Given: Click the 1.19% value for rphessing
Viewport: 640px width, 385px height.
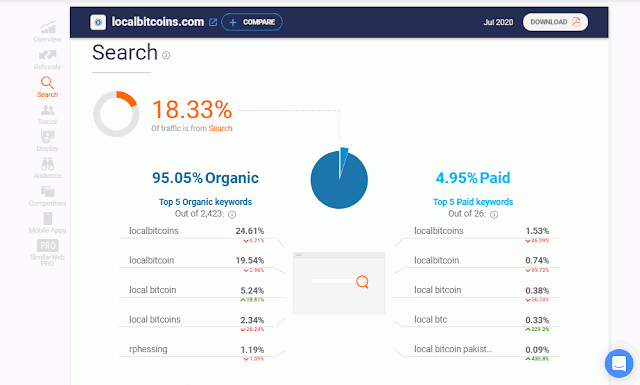Looking at the screenshot, I should pyautogui.click(x=252, y=350).
